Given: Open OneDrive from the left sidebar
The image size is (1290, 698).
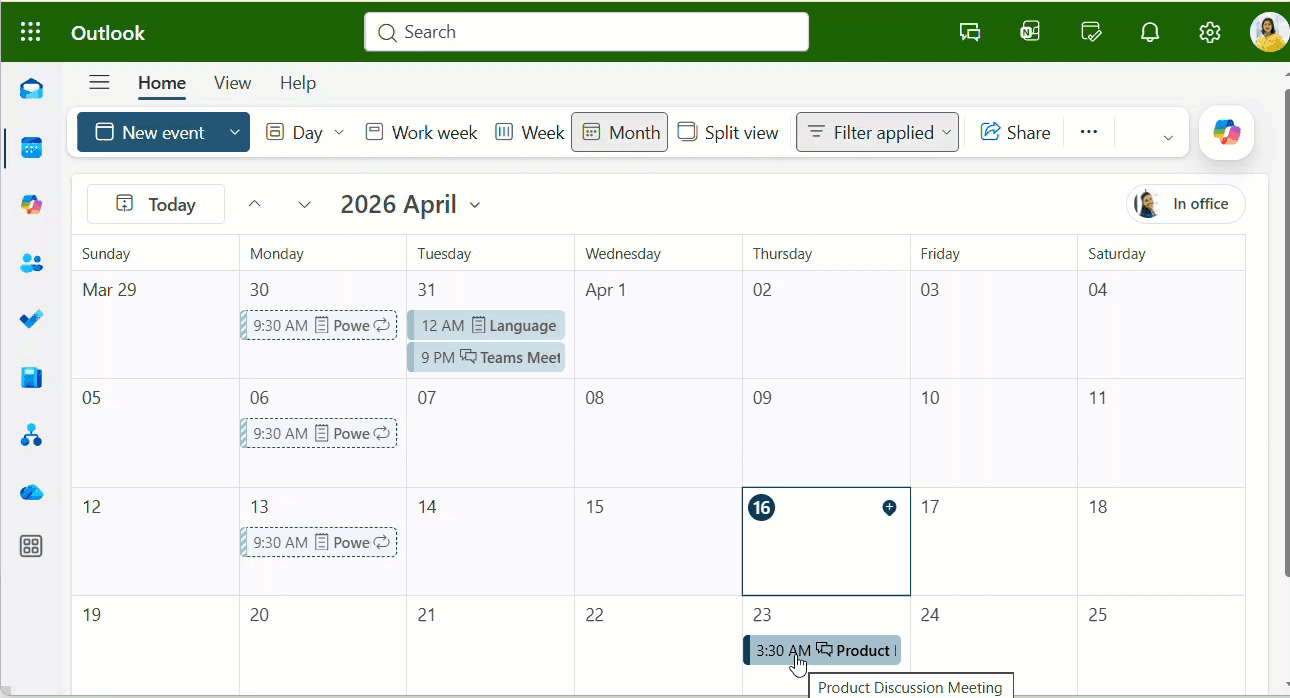Looking at the screenshot, I should point(31,492).
